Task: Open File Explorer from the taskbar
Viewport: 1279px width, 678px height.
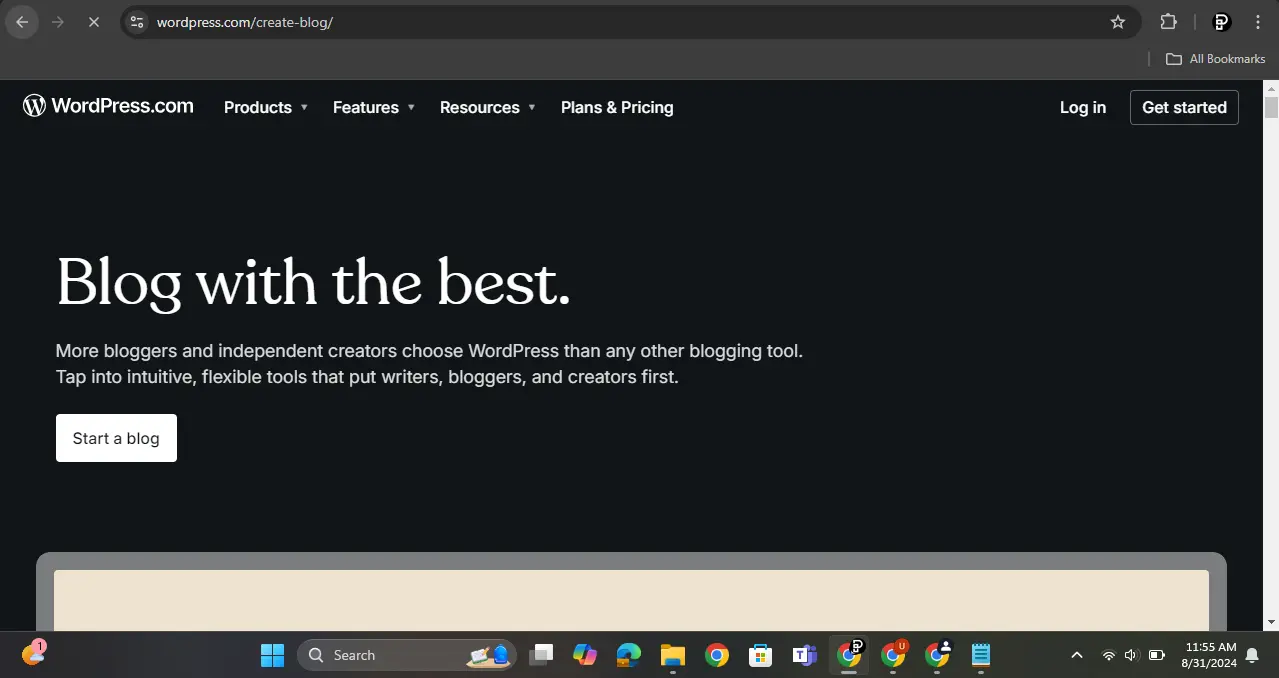Action: click(x=673, y=655)
